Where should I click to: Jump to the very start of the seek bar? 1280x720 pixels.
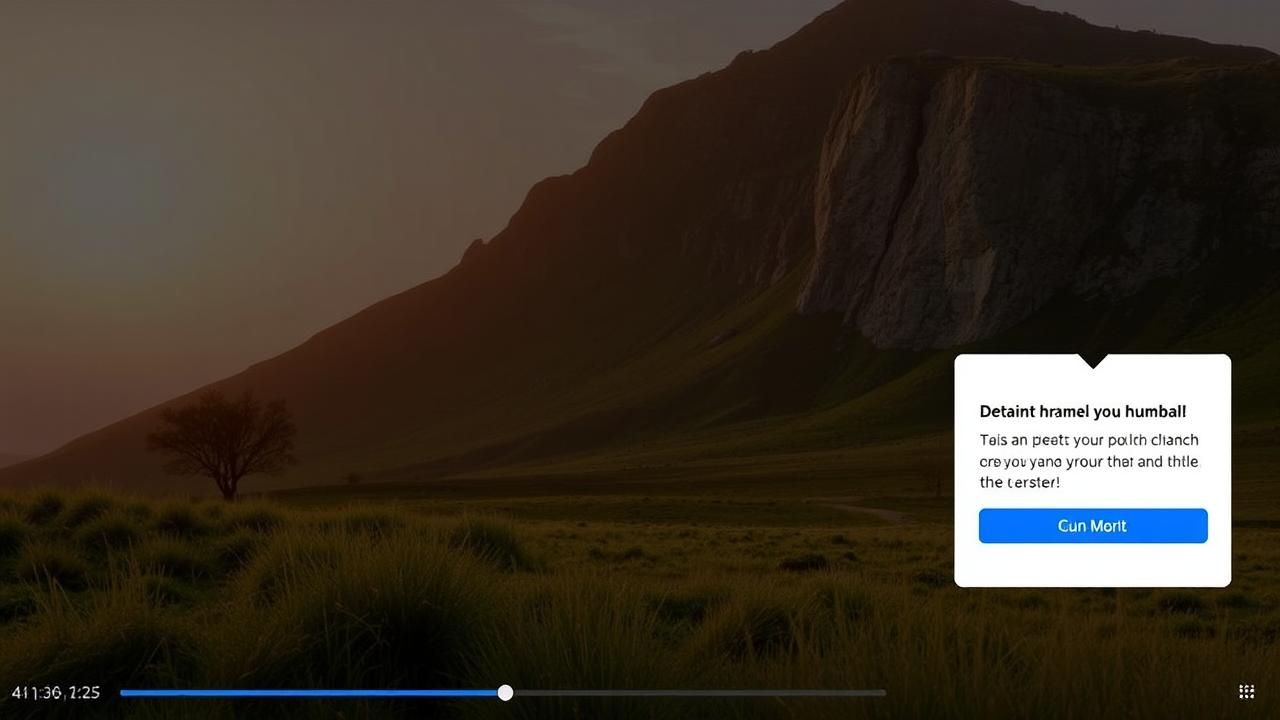[122, 692]
